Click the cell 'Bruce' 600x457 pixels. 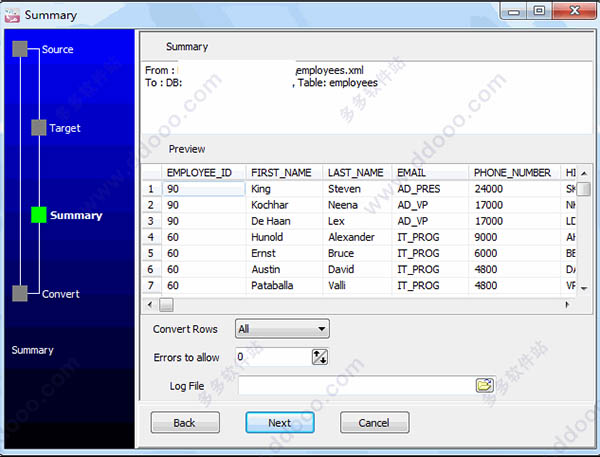point(357,253)
